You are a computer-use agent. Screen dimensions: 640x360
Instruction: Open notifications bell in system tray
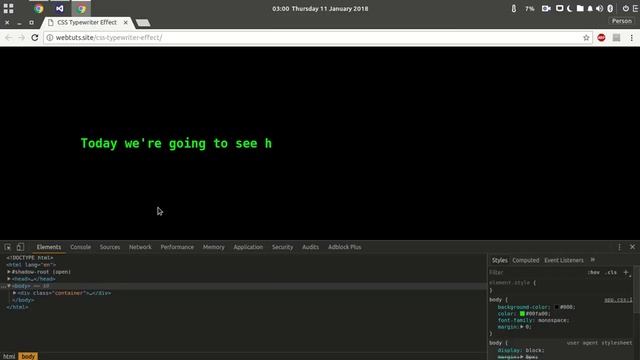point(590,8)
